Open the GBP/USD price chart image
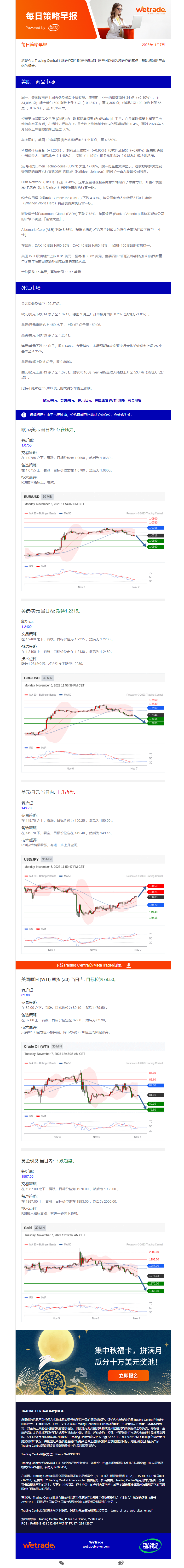 click(x=93, y=723)
